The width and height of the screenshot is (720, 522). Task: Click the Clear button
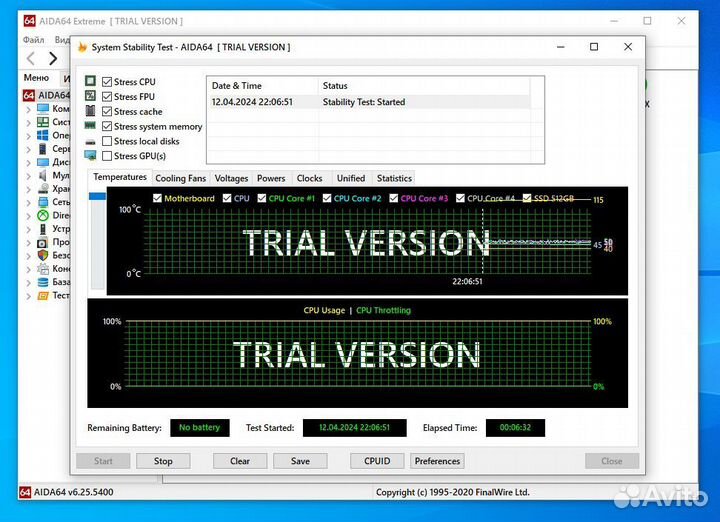click(240, 461)
